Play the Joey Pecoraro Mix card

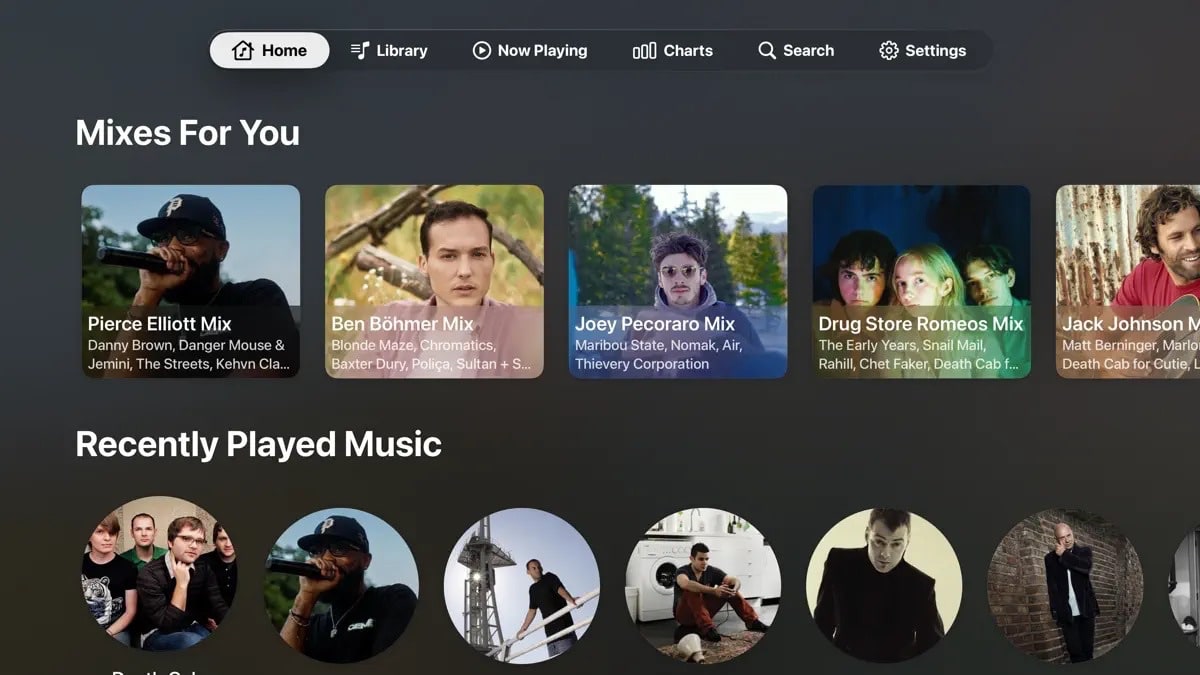coord(678,281)
